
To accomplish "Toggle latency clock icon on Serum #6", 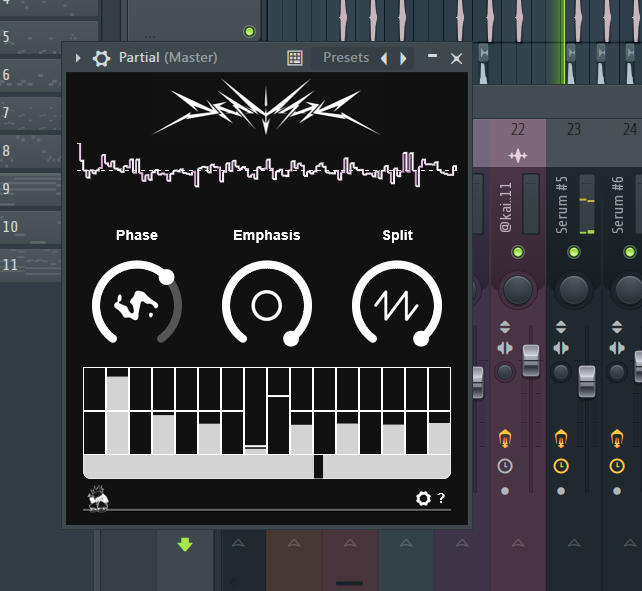I will pos(617,466).
